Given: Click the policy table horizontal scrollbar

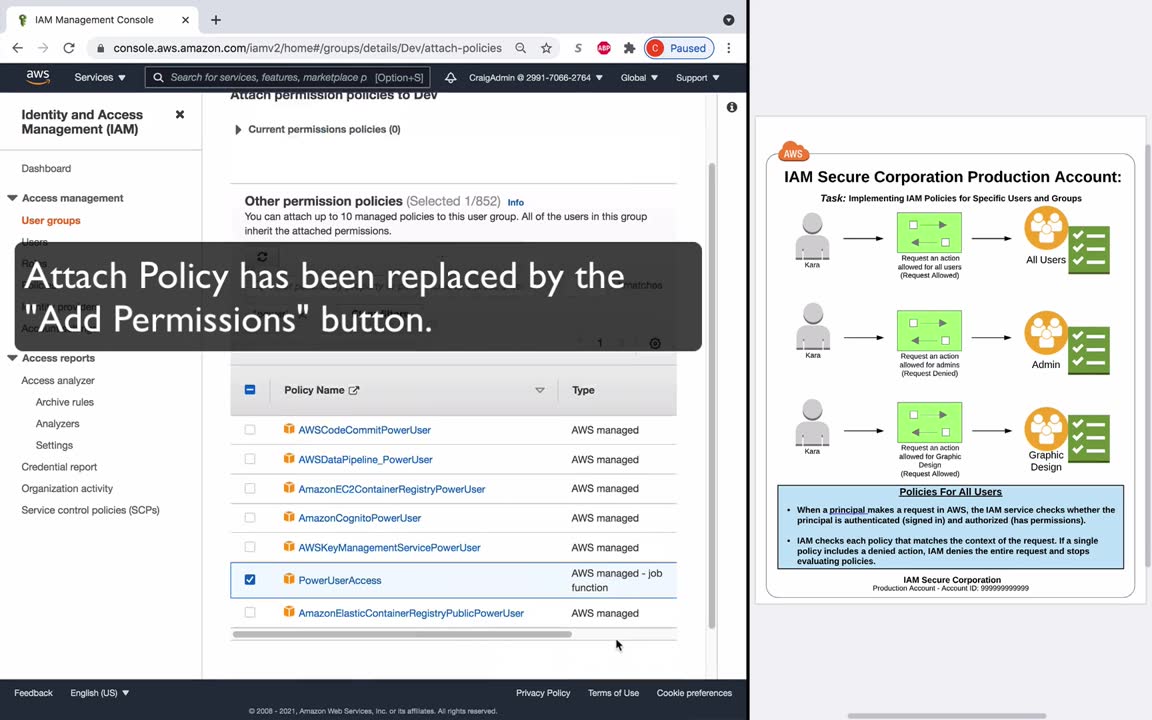Looking at the screenshot, I should [402, 634].
